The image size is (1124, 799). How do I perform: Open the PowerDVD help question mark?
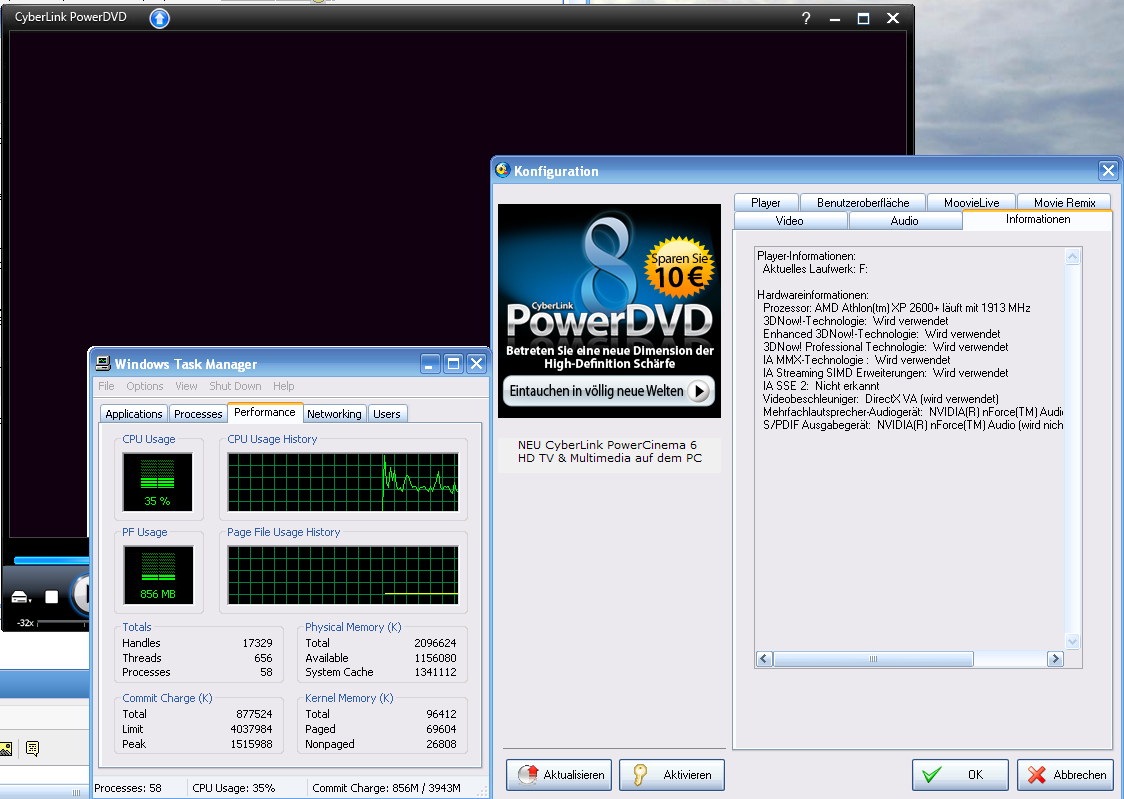tap(806, 18)
